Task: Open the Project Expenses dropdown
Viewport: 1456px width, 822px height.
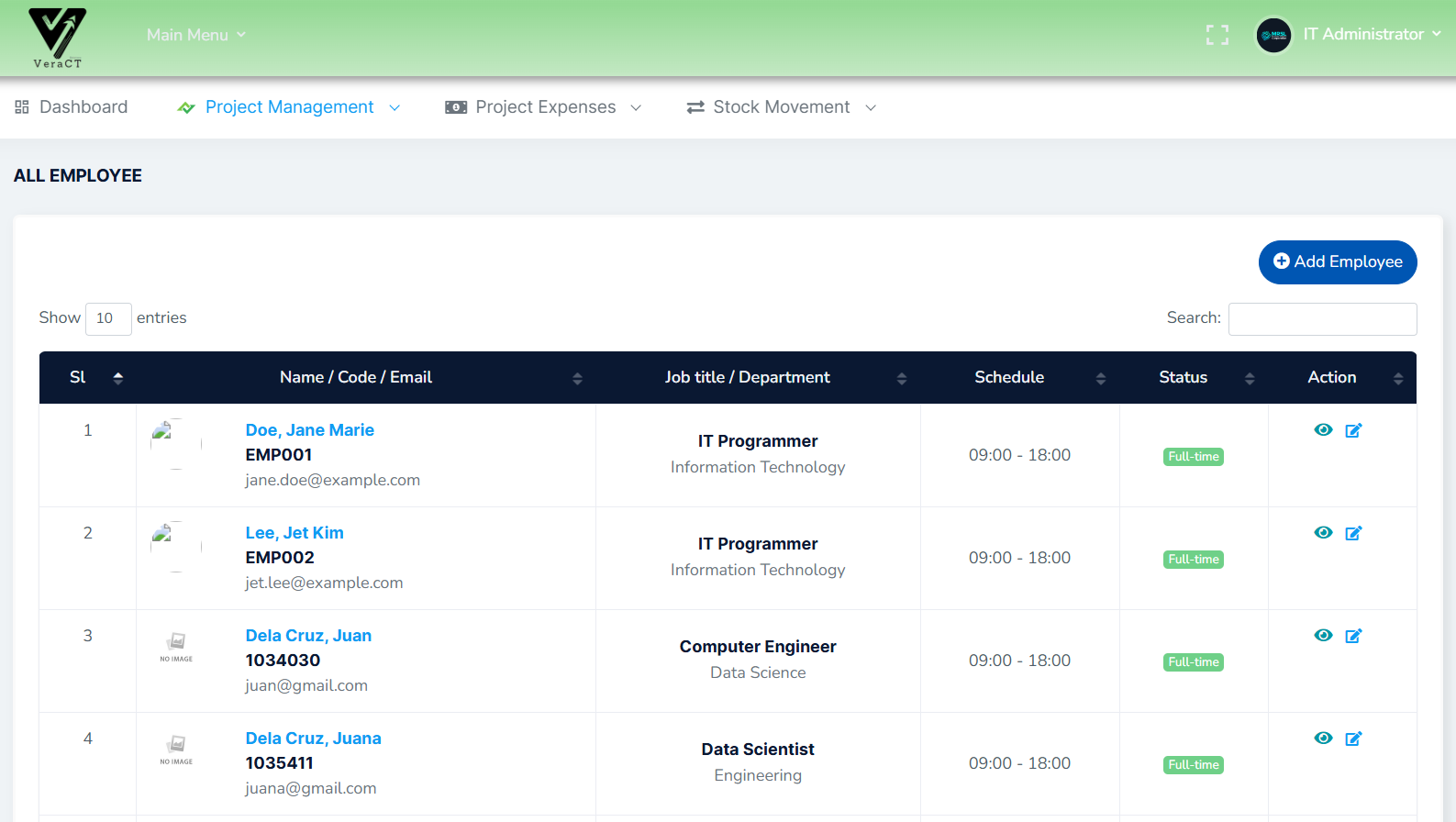Action: coord(543,107)
